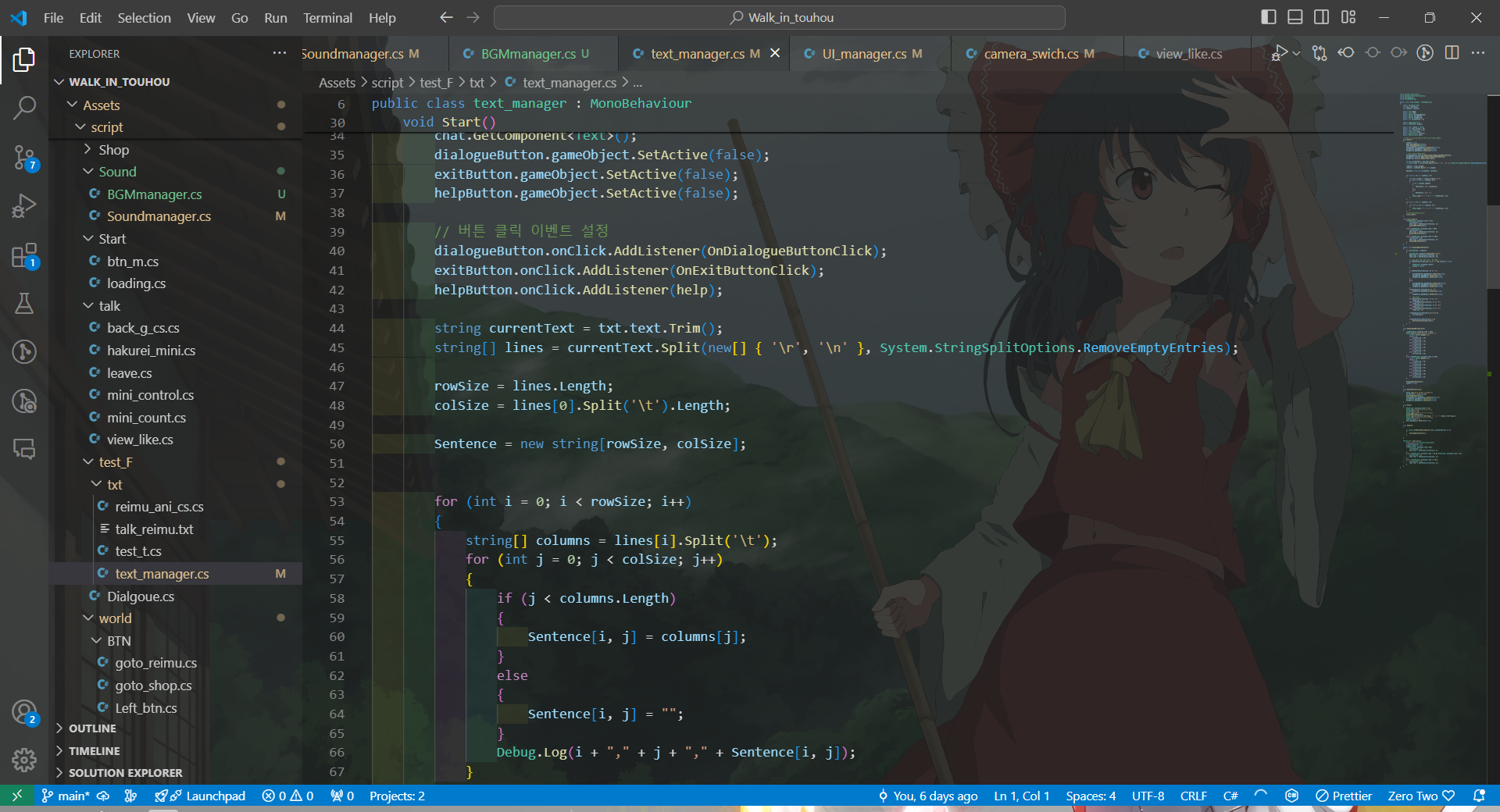Image resolution: width=1500 pixels, height=812 pixels.
Task: Expand the SOLUTION EXPLORER section
Action: coord(176,773)
